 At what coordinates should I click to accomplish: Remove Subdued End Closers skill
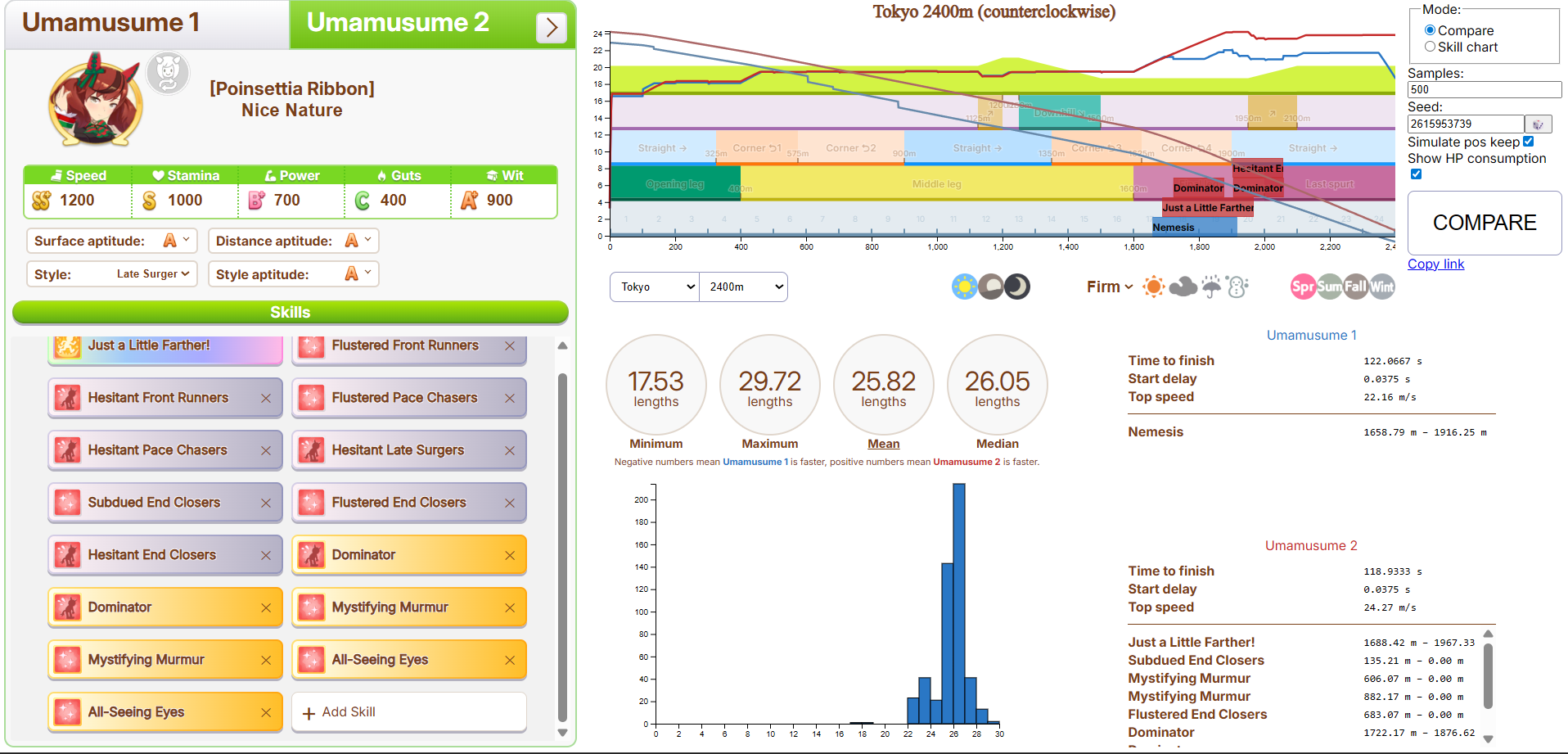coord(266,503)
